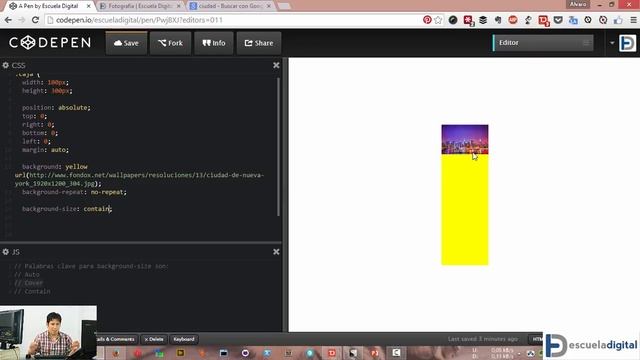Click the Pinterest icon in address bar
Image resolution: width=640 pixels, height=360 pixels.
pos(427,20)
